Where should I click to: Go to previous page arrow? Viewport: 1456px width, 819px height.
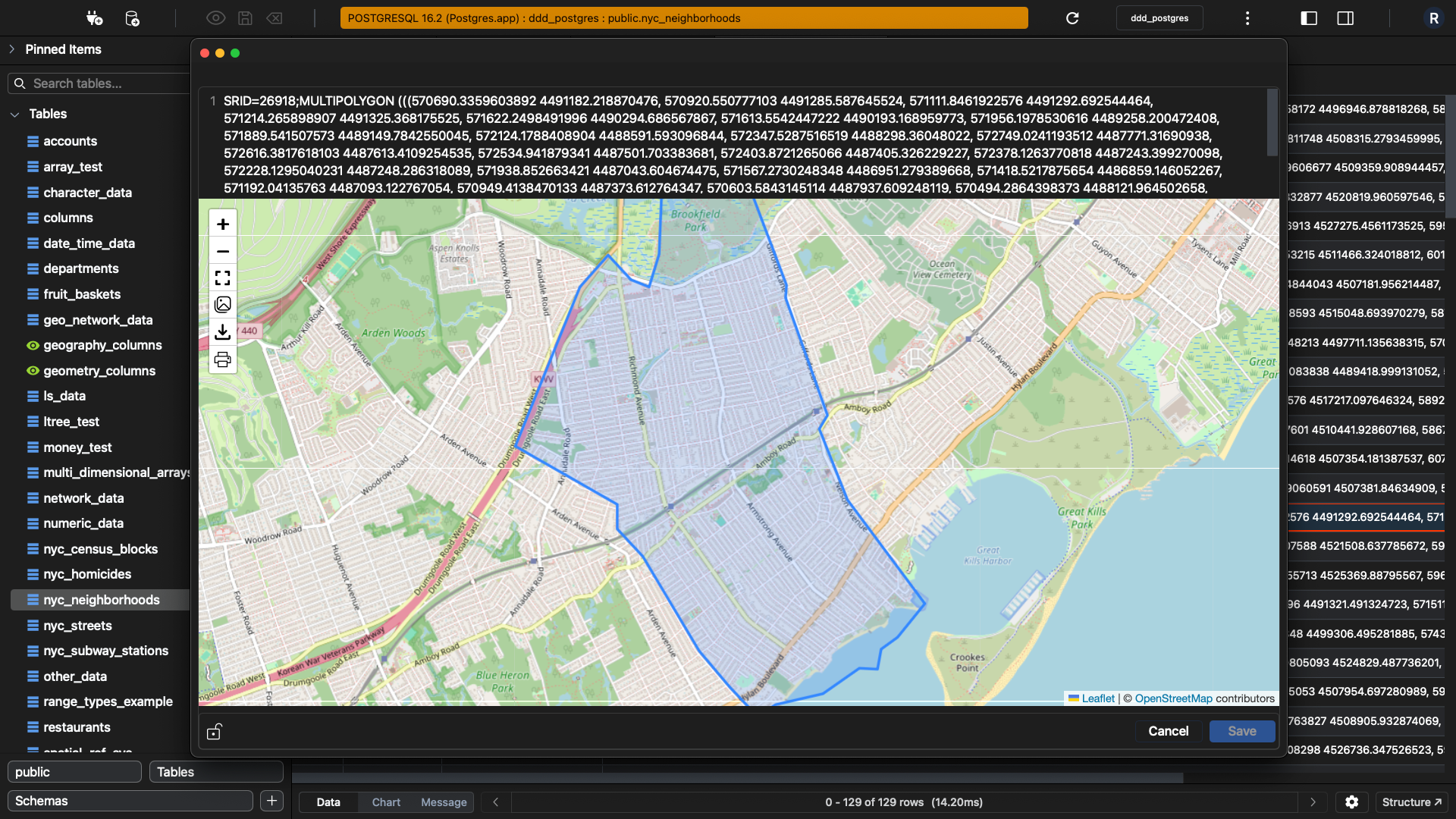tap(496, 802)
